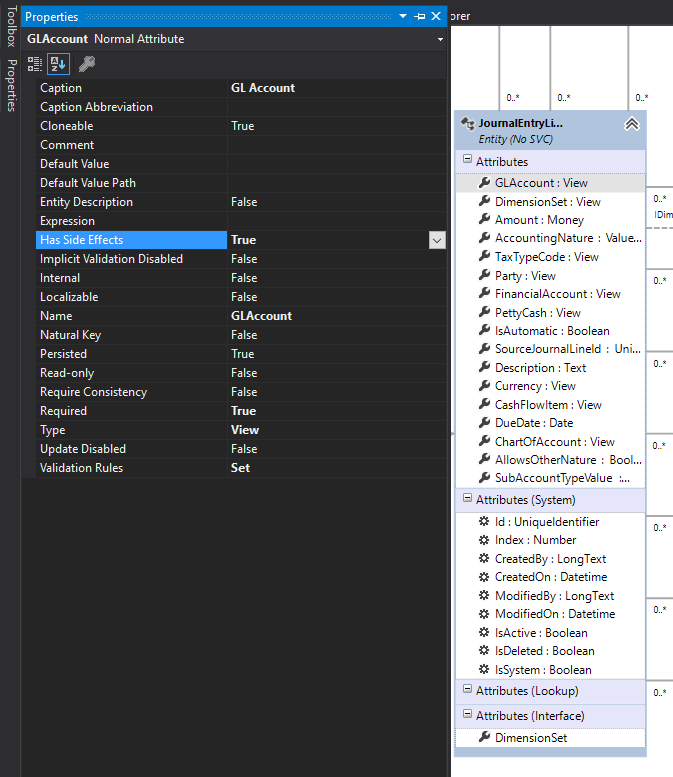Screen dimensions: 673x777
Task: Click the TaxTypeCode attribute icon
Action: tap(484, 256)
